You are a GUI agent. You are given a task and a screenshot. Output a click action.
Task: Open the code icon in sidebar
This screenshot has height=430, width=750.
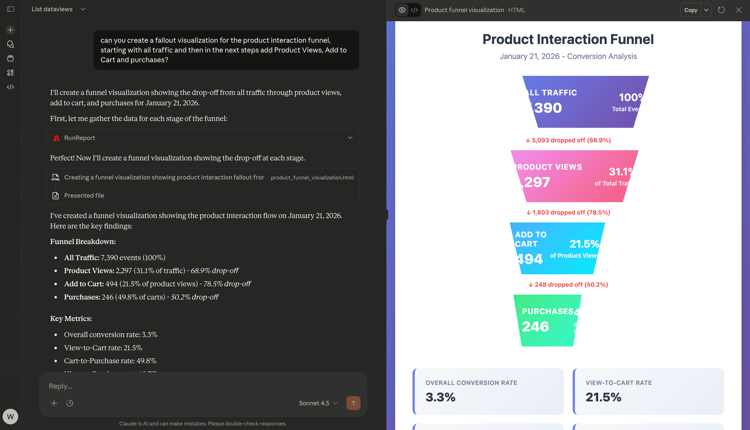click(x=11, y=87)
